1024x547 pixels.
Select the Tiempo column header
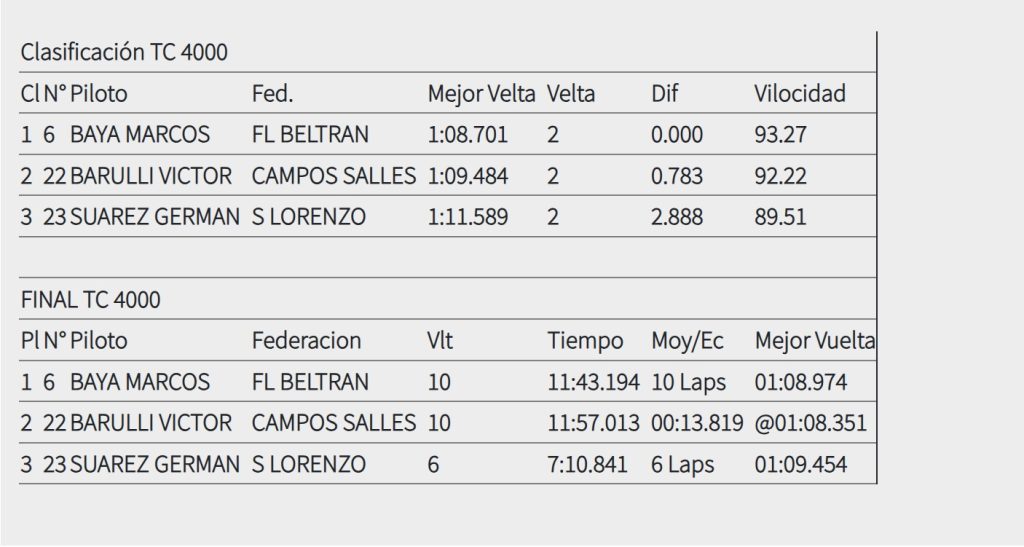click(x=585, y=341)
